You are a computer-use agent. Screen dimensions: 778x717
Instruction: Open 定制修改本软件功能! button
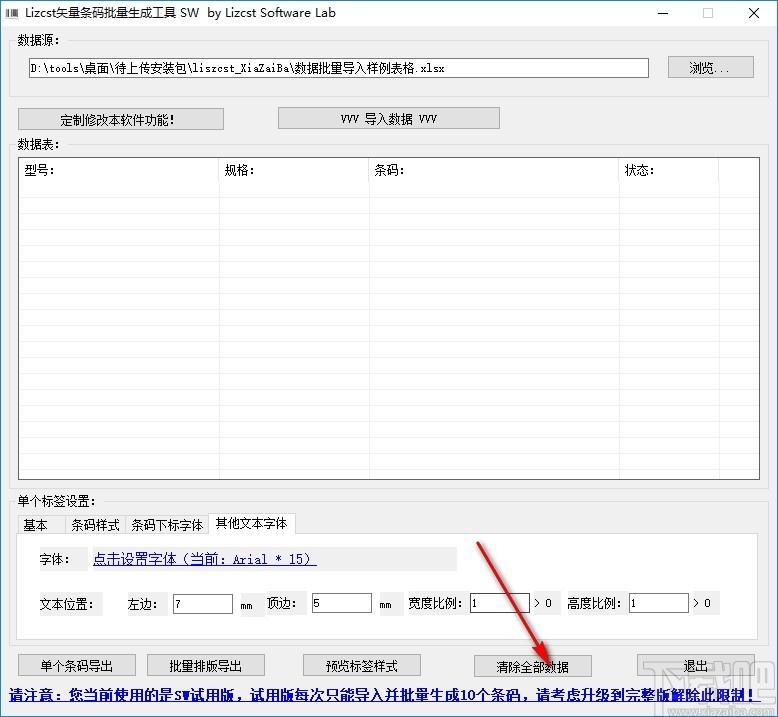[x=121, y=119]
